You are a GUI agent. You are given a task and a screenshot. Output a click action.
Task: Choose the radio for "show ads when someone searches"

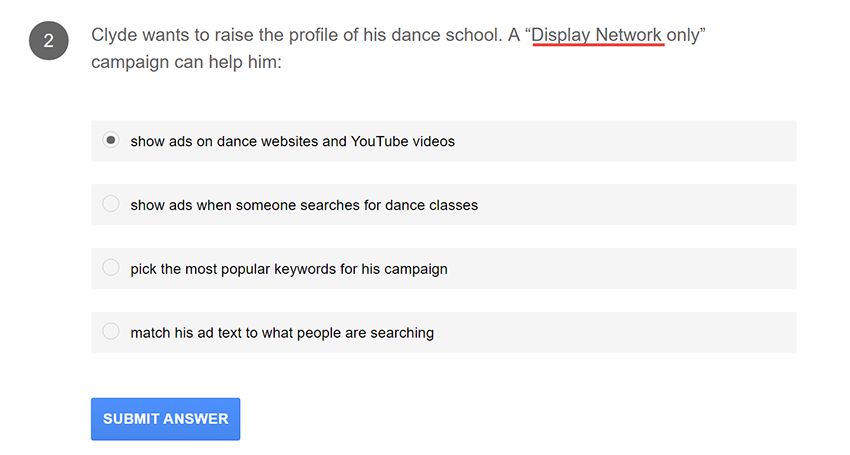(111, 204)
